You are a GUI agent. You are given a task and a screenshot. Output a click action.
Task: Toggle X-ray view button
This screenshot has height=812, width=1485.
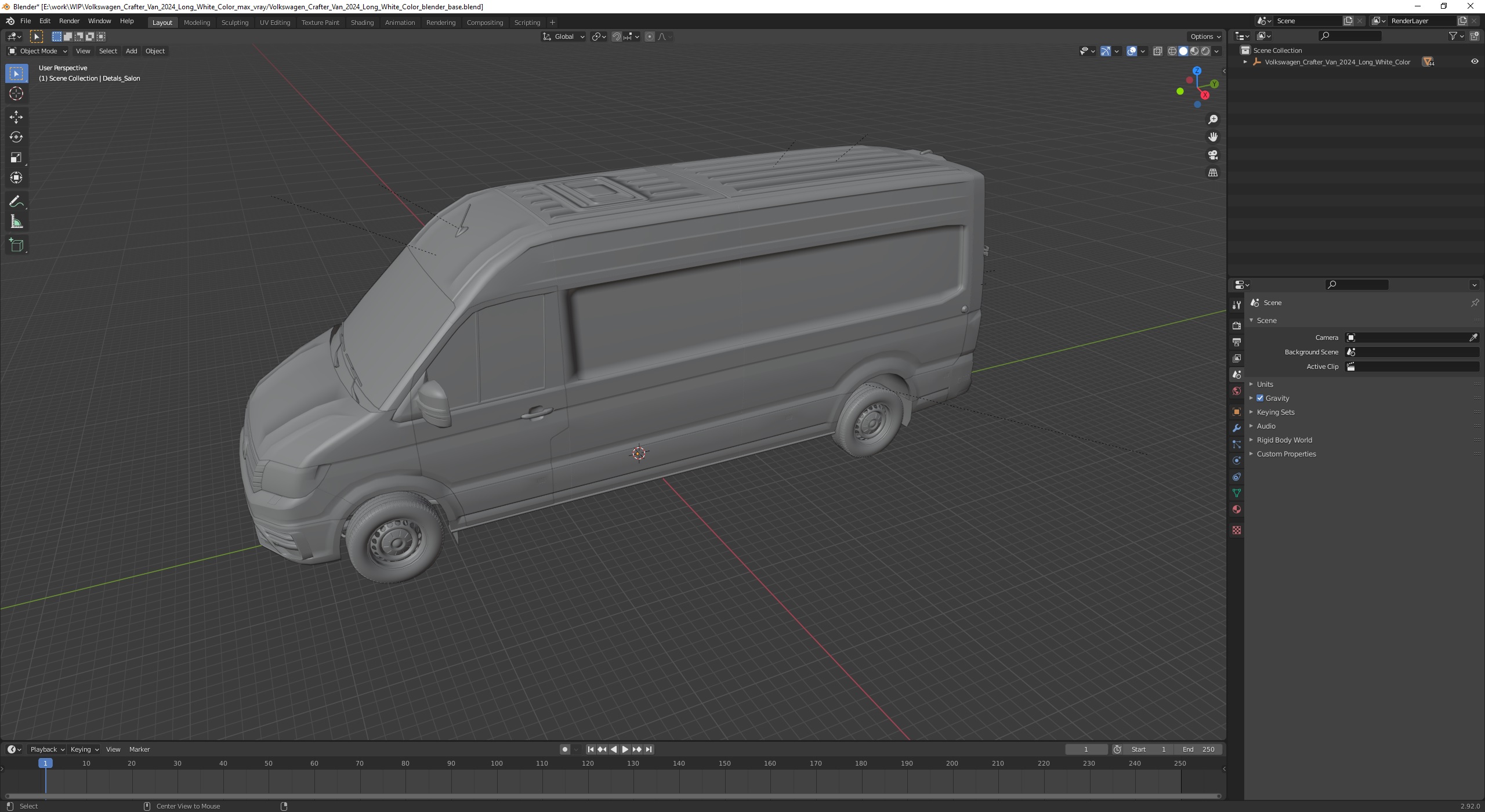1157,51
